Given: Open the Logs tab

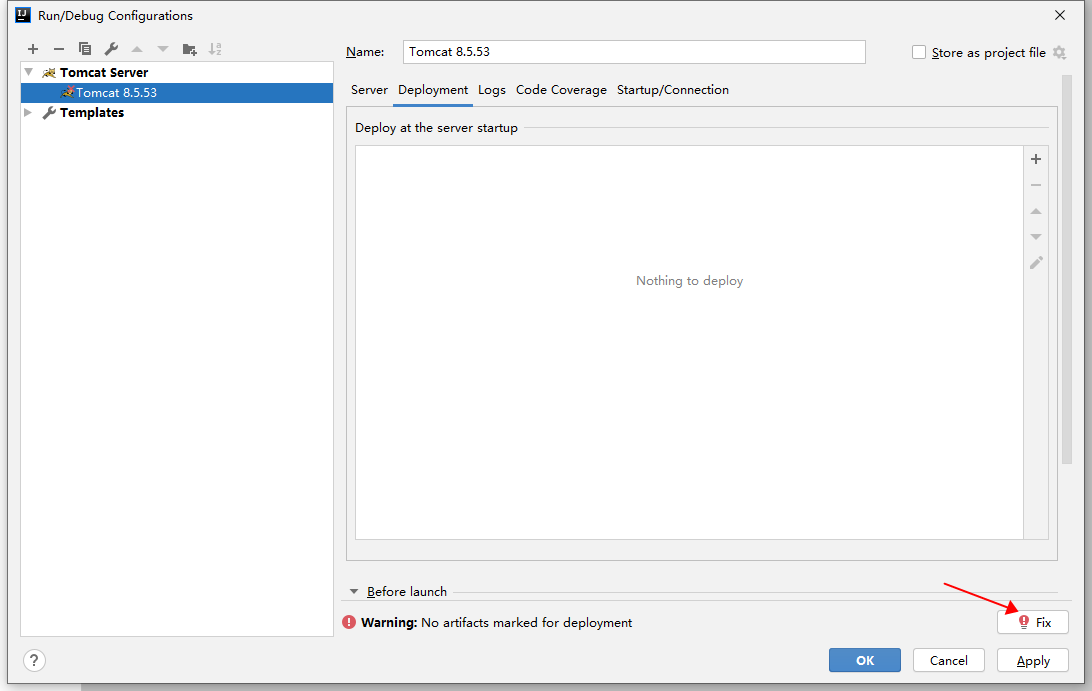Looking at the screenshot, I should [492, 90].
